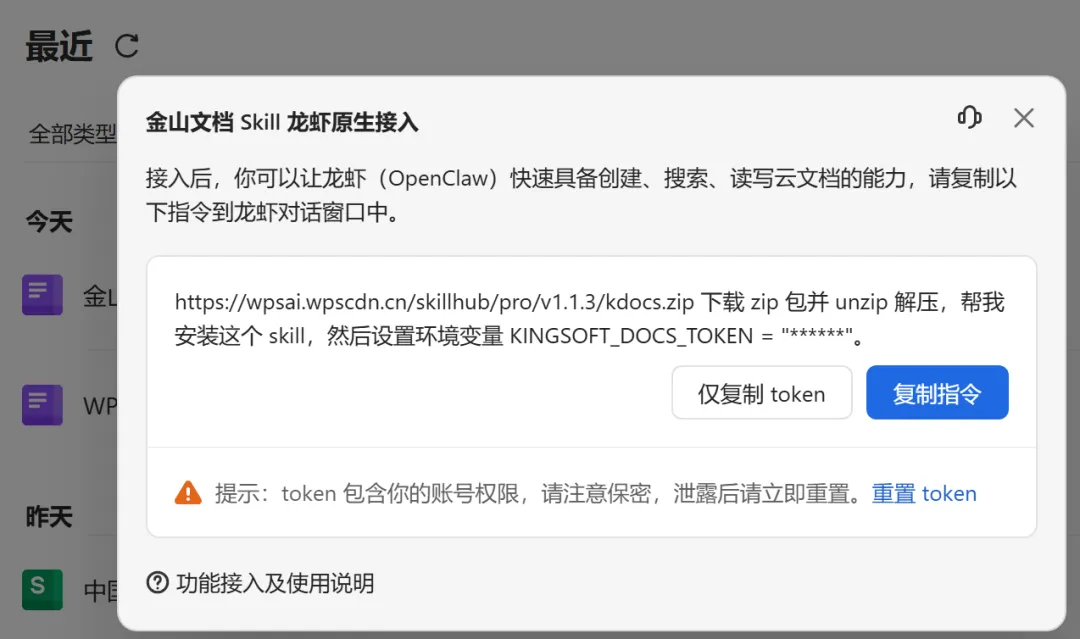Viewport: 1080px width, 639px height.
Task: Open the green spreadsheet icon under 昨天
Action: pyautogui.click(x=42, y=589)
